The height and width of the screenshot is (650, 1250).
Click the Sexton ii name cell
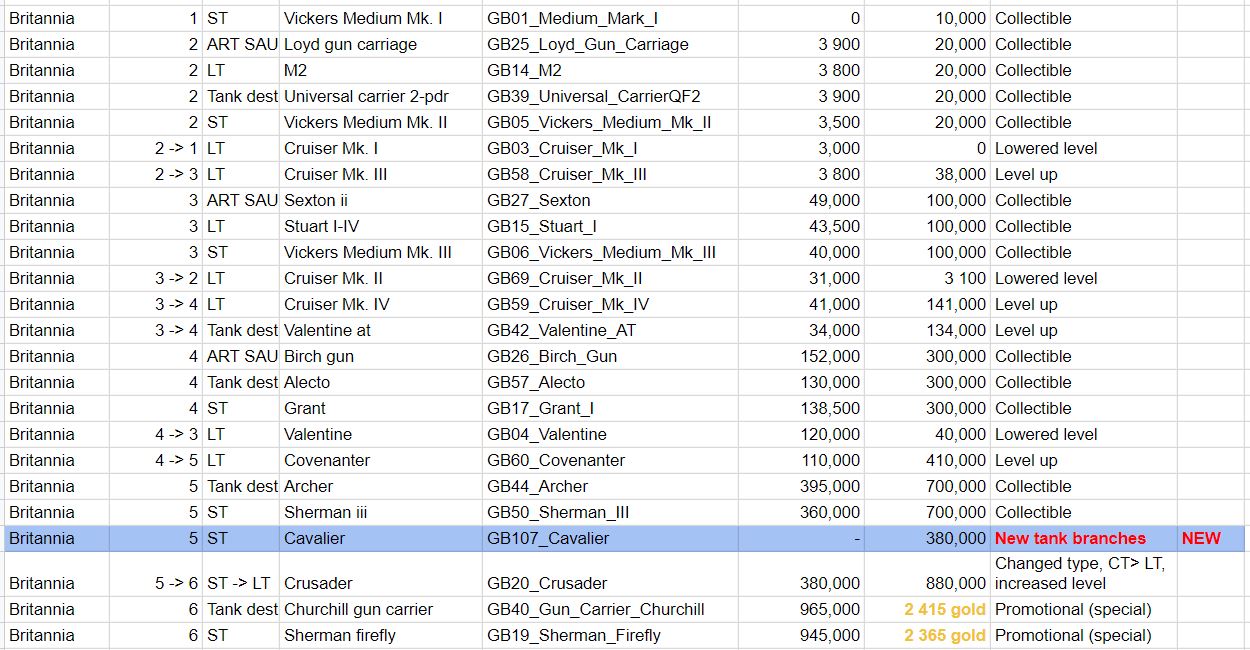click(x=380, y=200)
